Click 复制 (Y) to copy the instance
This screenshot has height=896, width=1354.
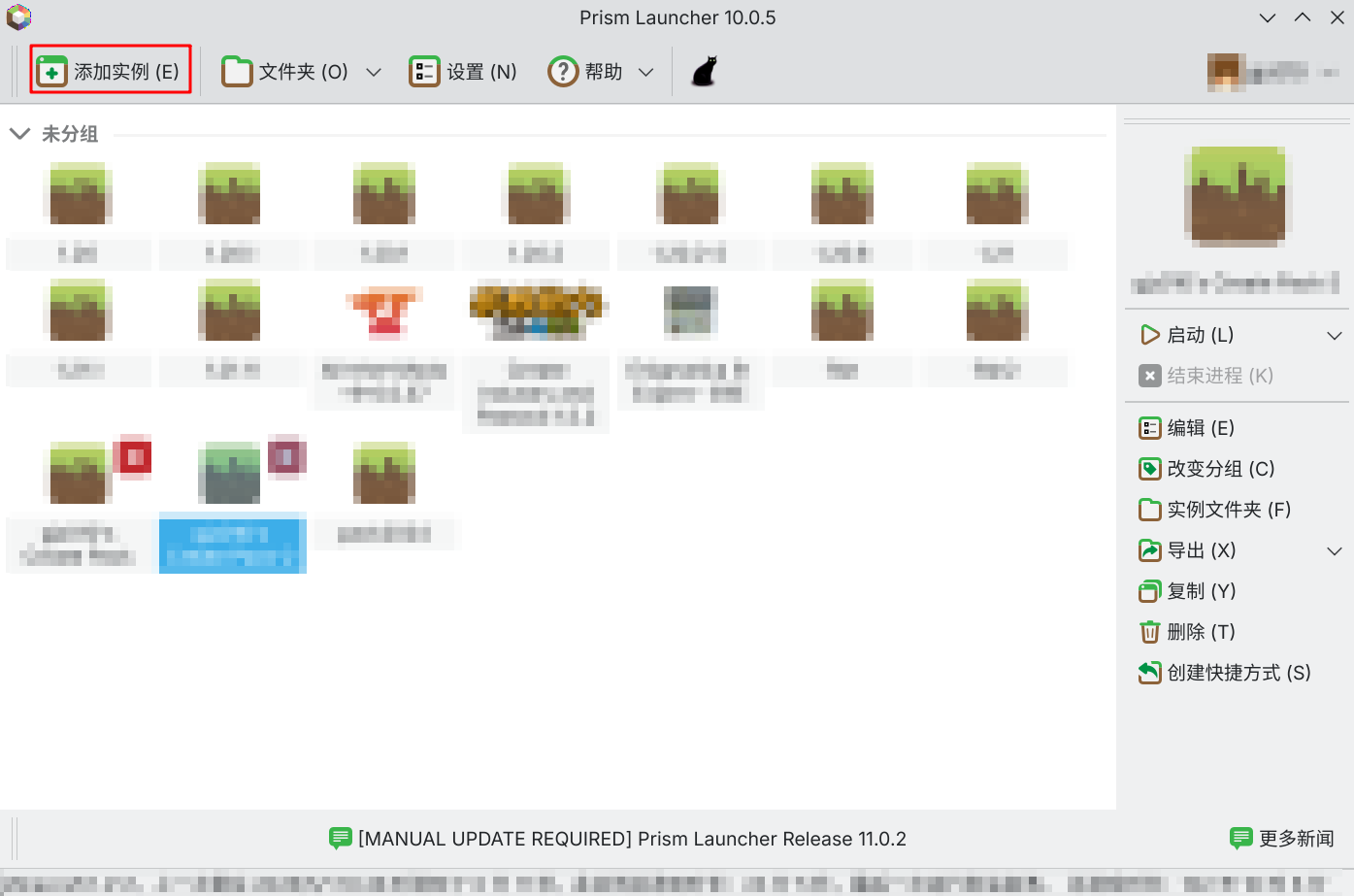click(x=1187, y=591)
